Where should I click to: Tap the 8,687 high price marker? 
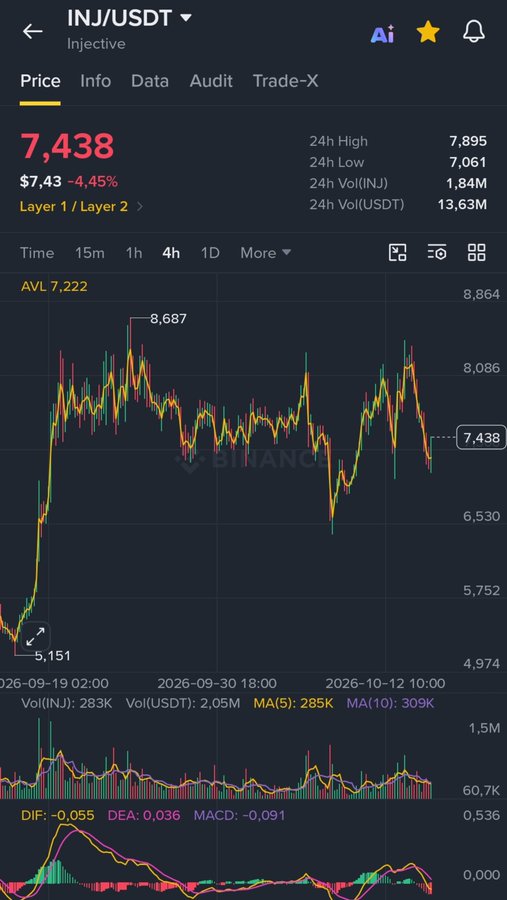[x=168, y=319]
